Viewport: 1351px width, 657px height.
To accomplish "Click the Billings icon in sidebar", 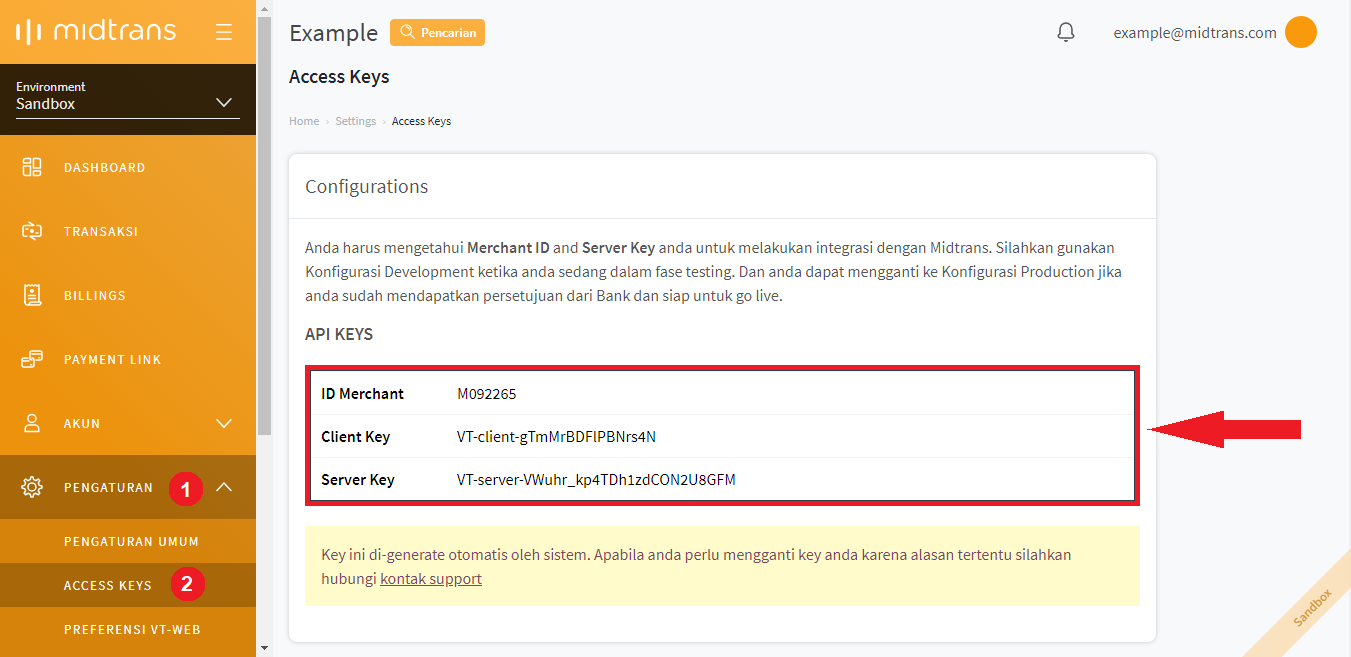I will tap(32, 295).
